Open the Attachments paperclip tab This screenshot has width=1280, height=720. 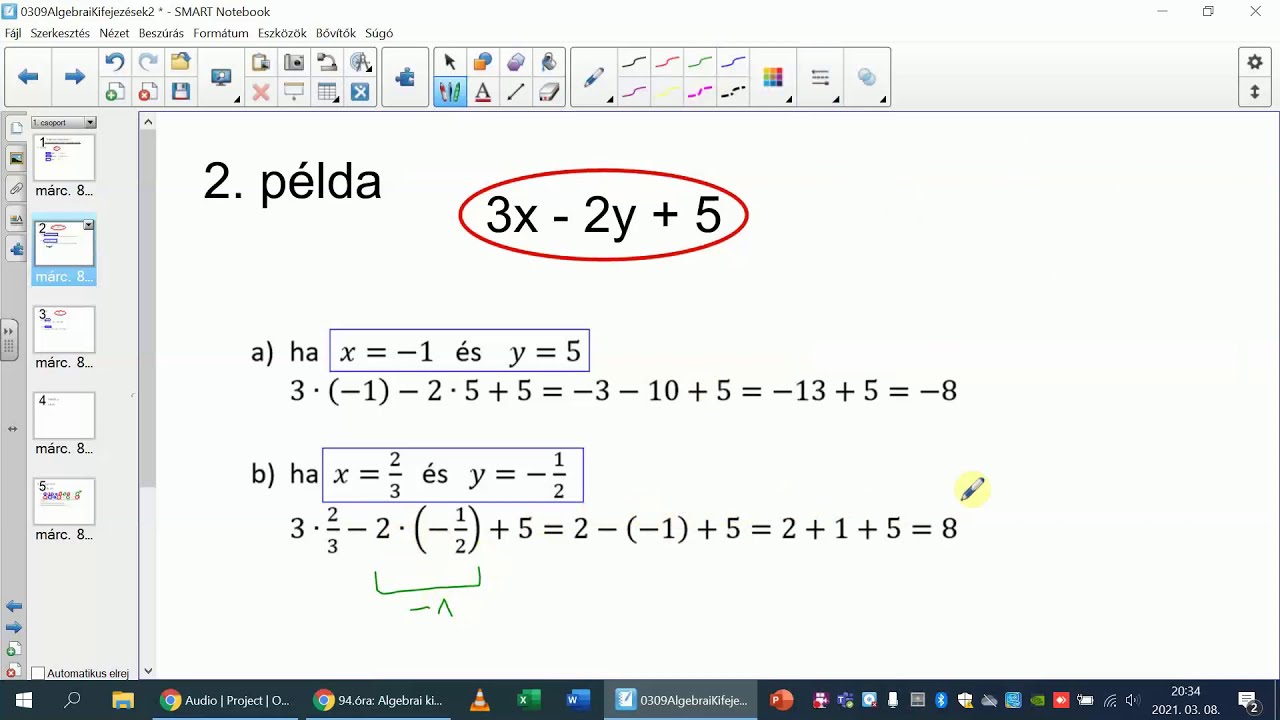click(16, 189)
